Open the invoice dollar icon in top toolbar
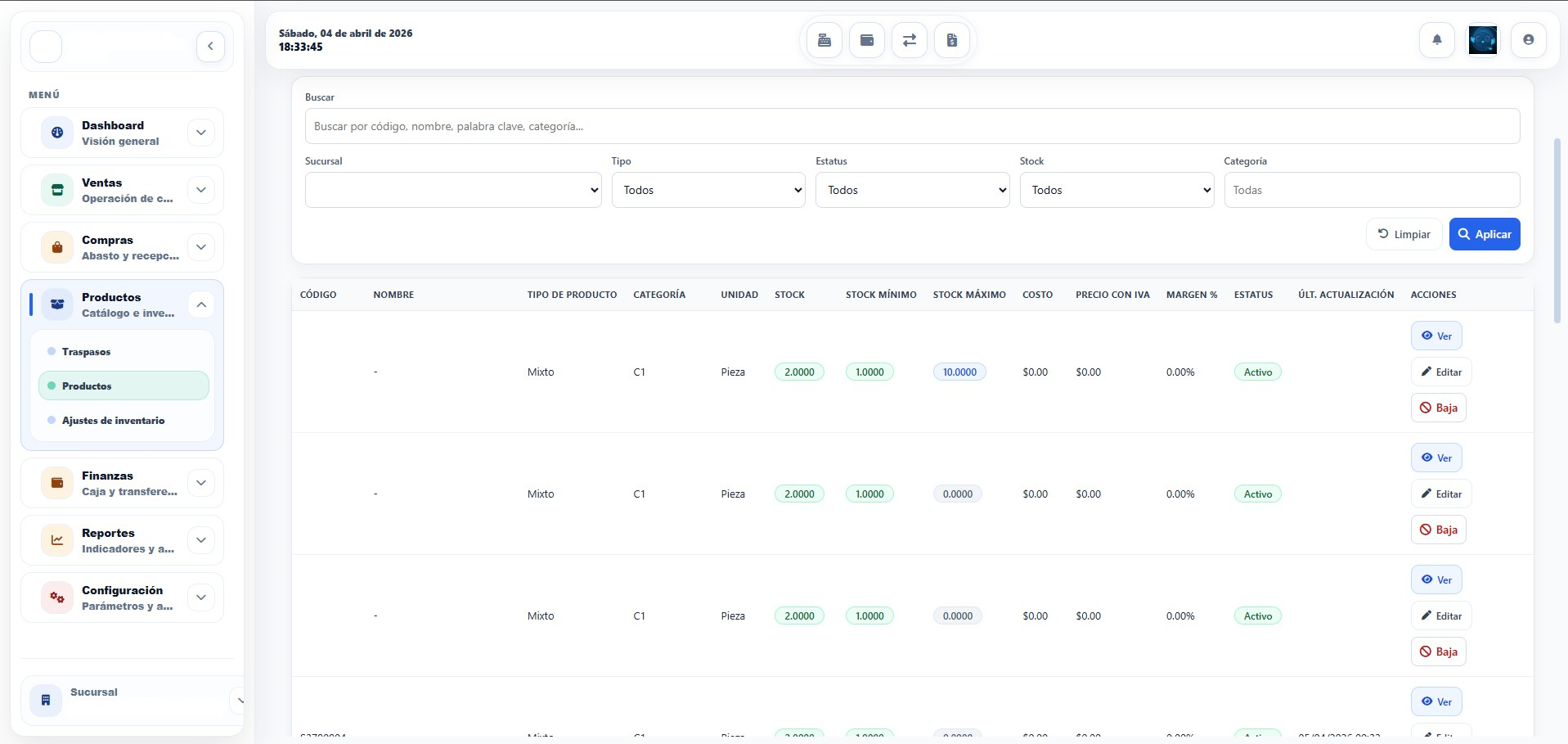 pyautogui.click(x=952, y=40)
